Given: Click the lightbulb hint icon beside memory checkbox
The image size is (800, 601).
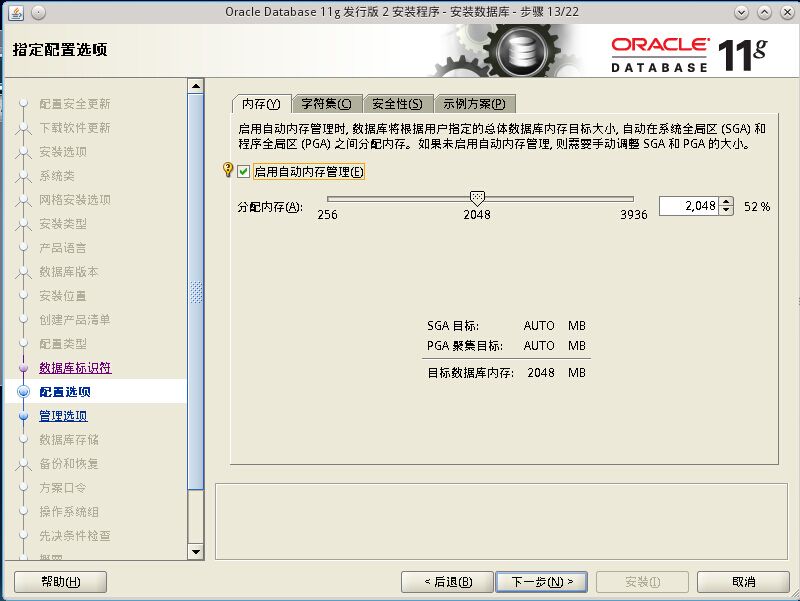Looking at the screenshot, I should point(228,169).
